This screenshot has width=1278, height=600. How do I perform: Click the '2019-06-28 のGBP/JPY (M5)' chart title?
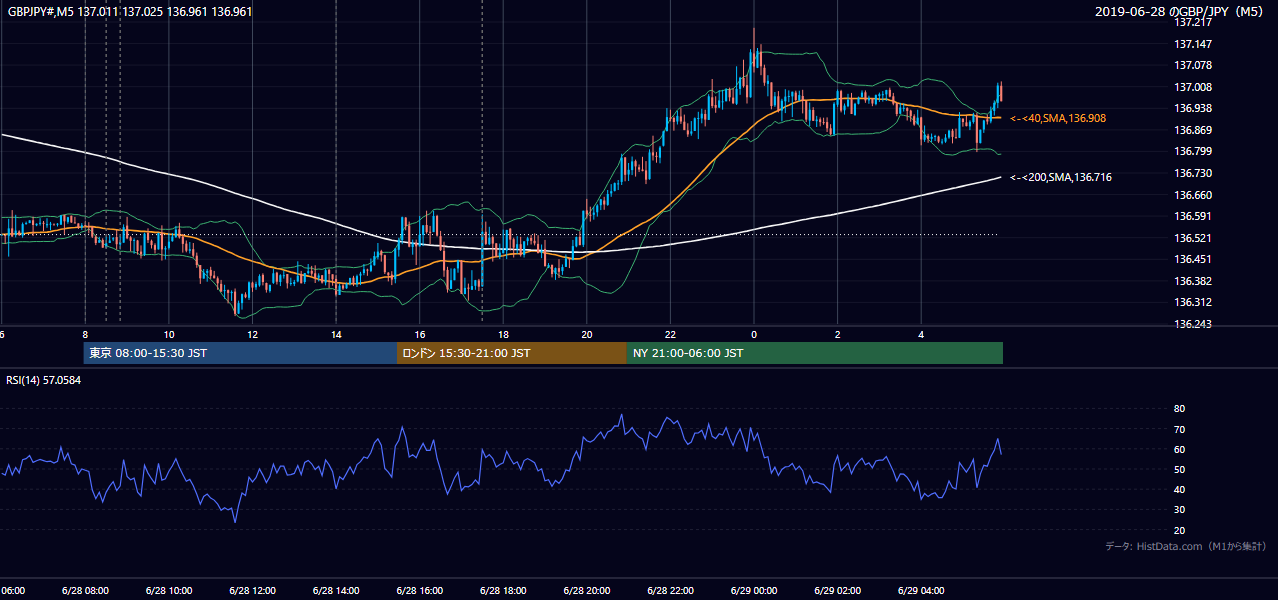(x=1181, y=12)
